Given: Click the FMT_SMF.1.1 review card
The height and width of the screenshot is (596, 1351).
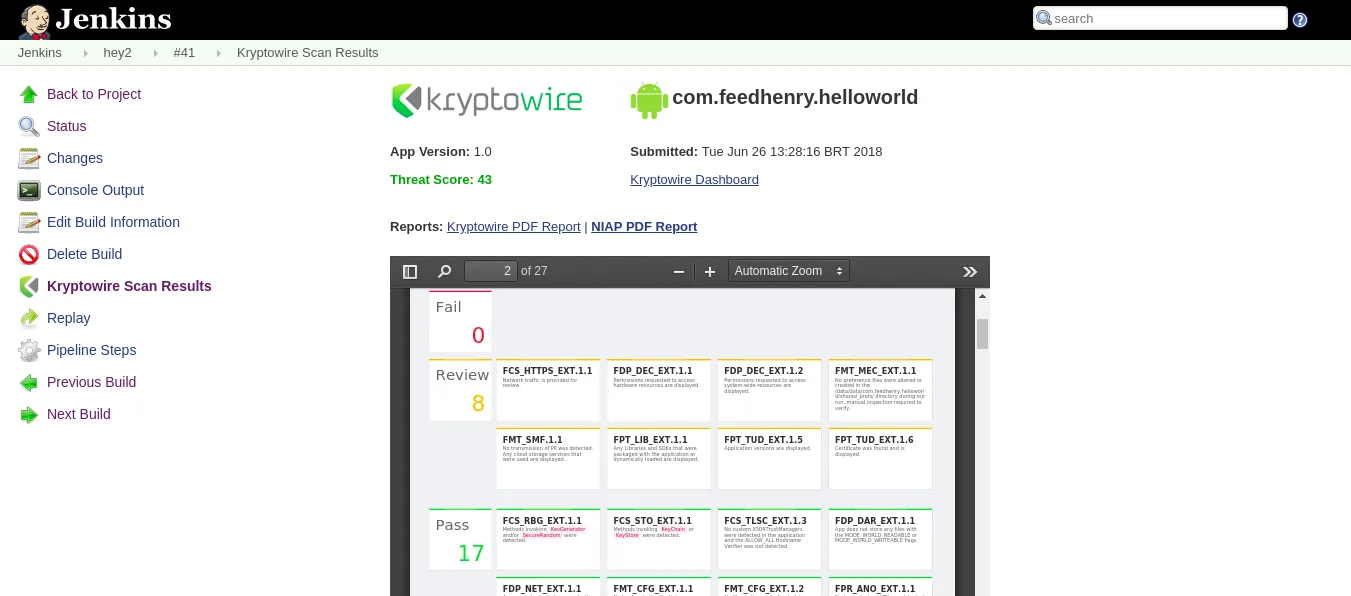Looking at the screenshot, I should coord(548,459).
